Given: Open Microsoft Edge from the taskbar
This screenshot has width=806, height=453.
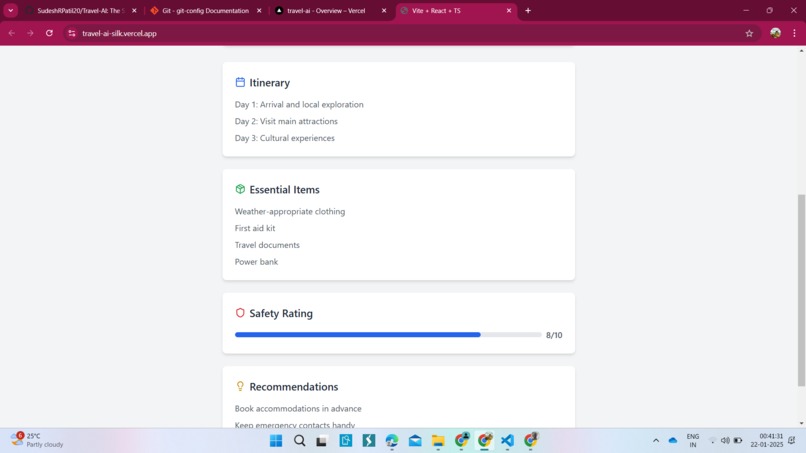Looking at the screenshot, I should (392, 441).
